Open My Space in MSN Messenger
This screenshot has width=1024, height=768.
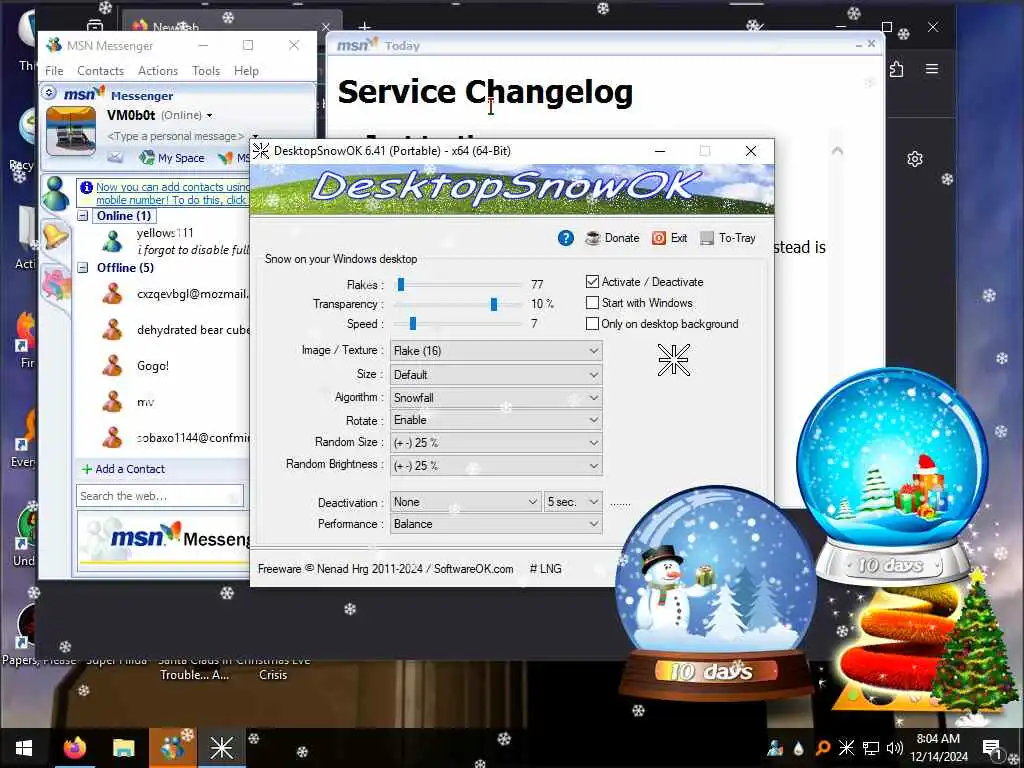click(x=172, y=157)
